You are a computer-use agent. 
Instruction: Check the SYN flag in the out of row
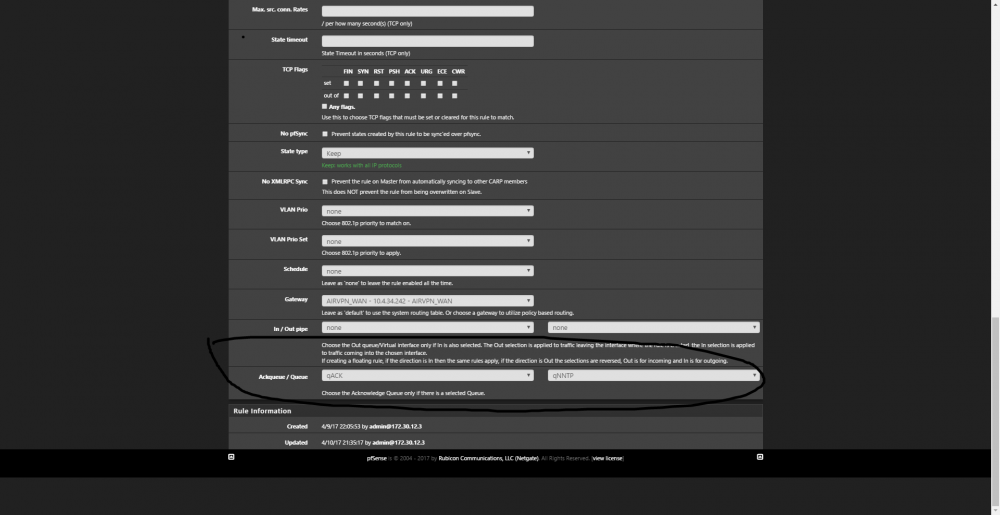point(360,96)
